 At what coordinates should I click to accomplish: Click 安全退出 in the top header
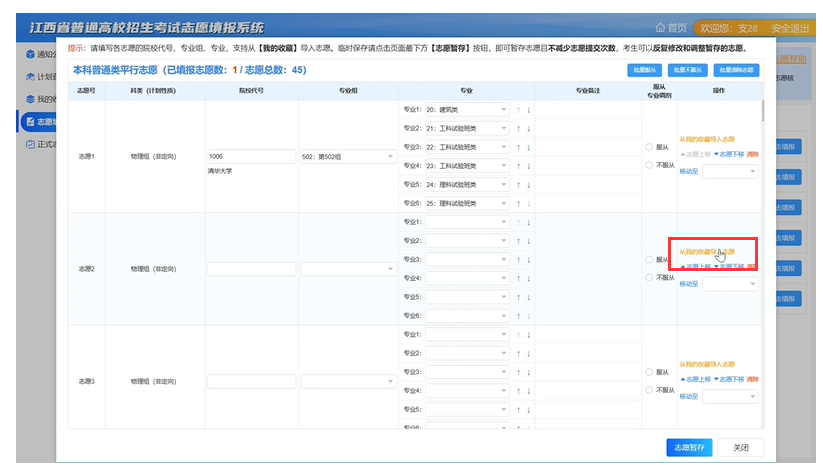click(x=790, y=27)
